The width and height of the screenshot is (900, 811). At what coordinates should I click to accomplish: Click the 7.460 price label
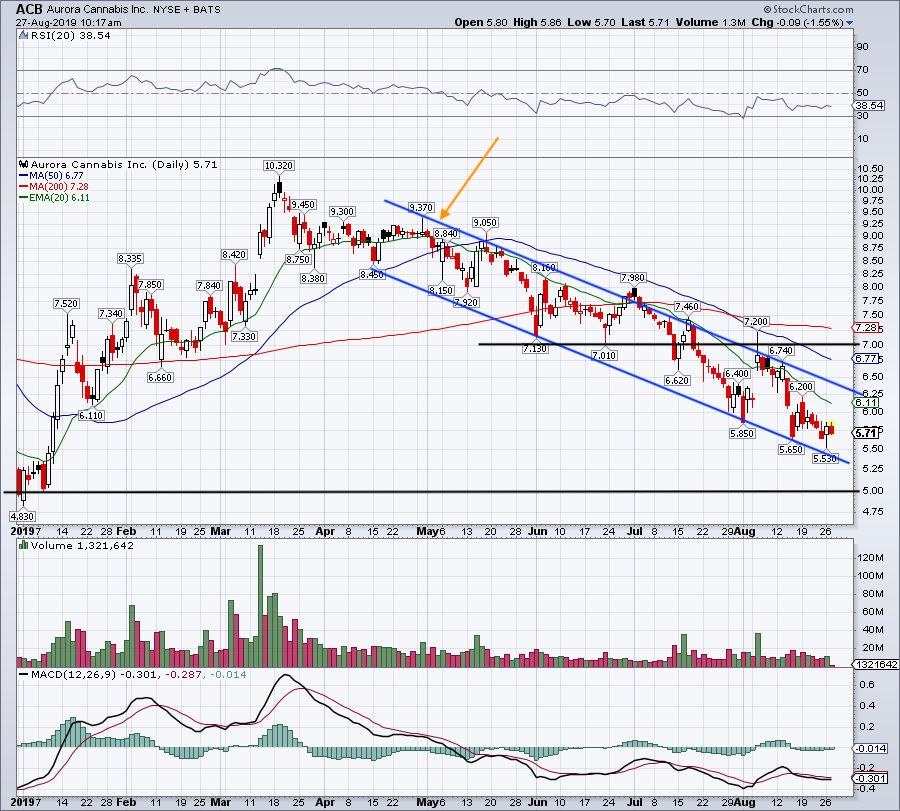[686, 306]
